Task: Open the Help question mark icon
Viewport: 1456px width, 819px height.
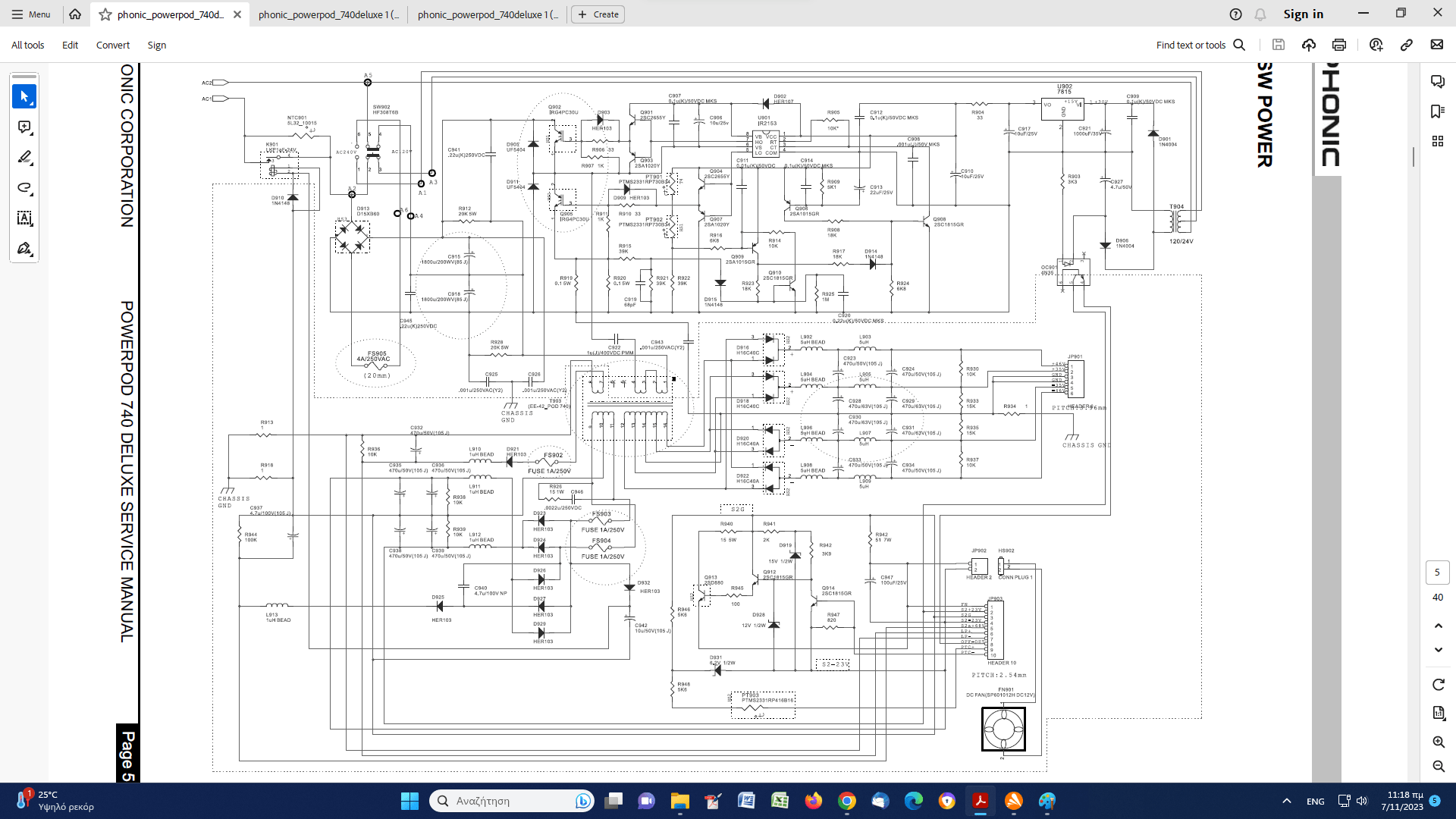Action: 1235,14
